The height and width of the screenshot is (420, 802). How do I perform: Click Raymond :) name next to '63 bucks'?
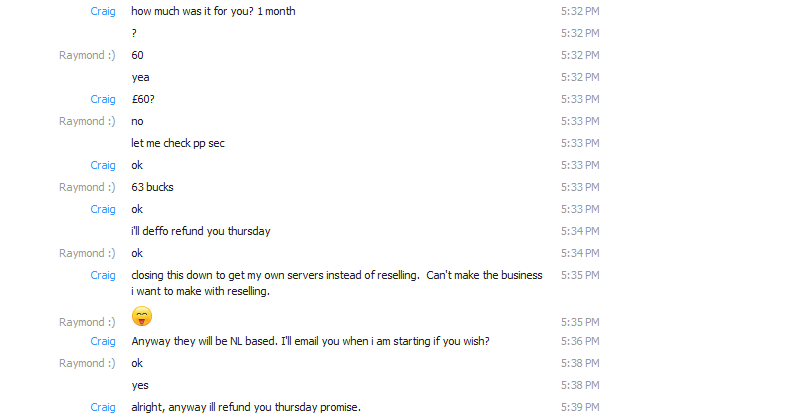[x=87, y=187]
